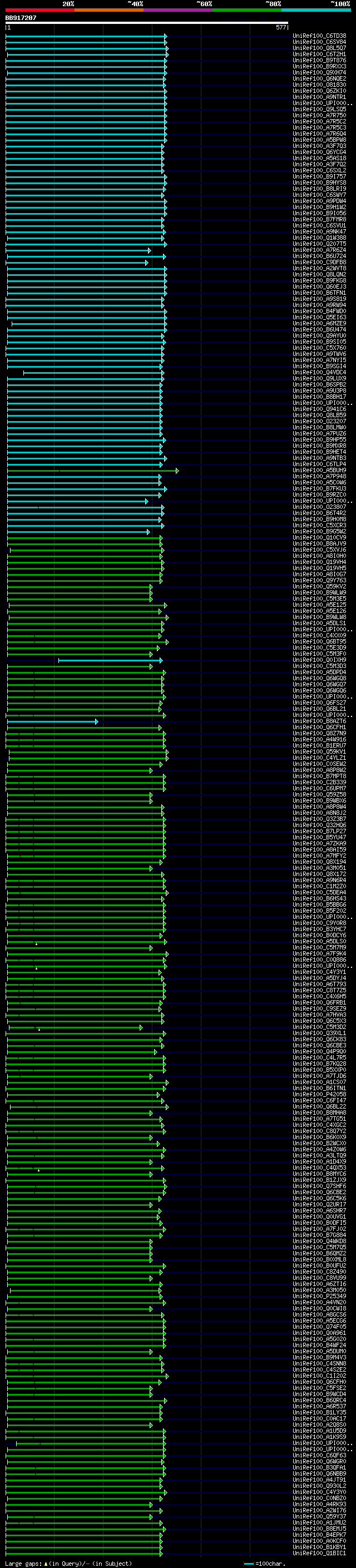Select hit label UniRef100_B8LRI9
Image resolution: width=356 pixels, height=1568 pixels.
click(319, 189)
